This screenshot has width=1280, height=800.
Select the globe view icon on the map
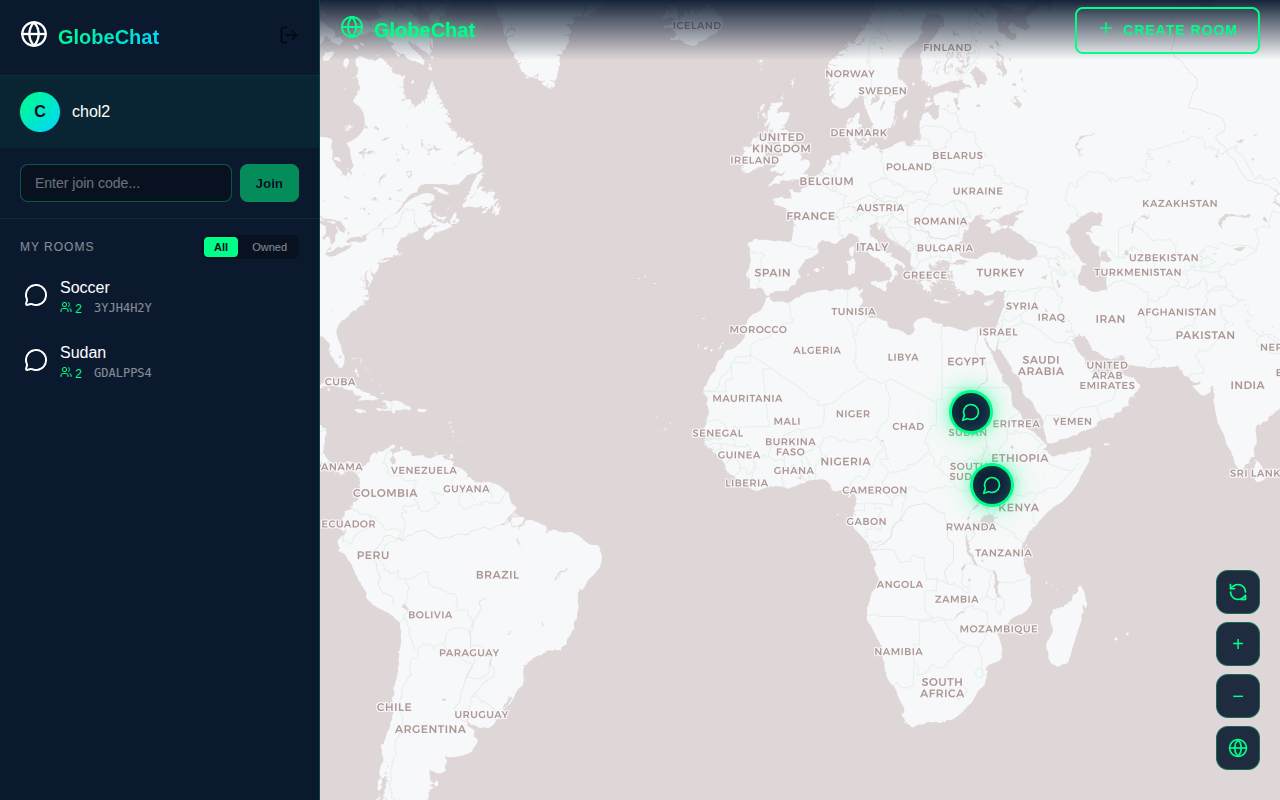click(1237, 747)
